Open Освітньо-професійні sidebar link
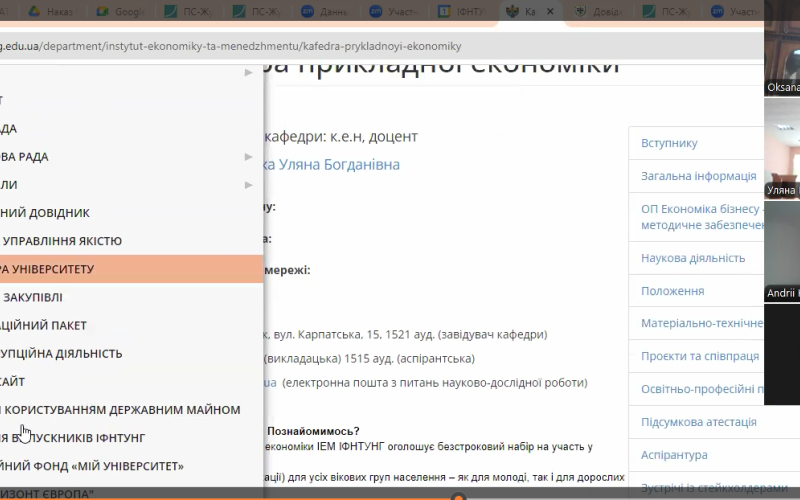Viewport: 800px width, 500px height. click(702, 389)
